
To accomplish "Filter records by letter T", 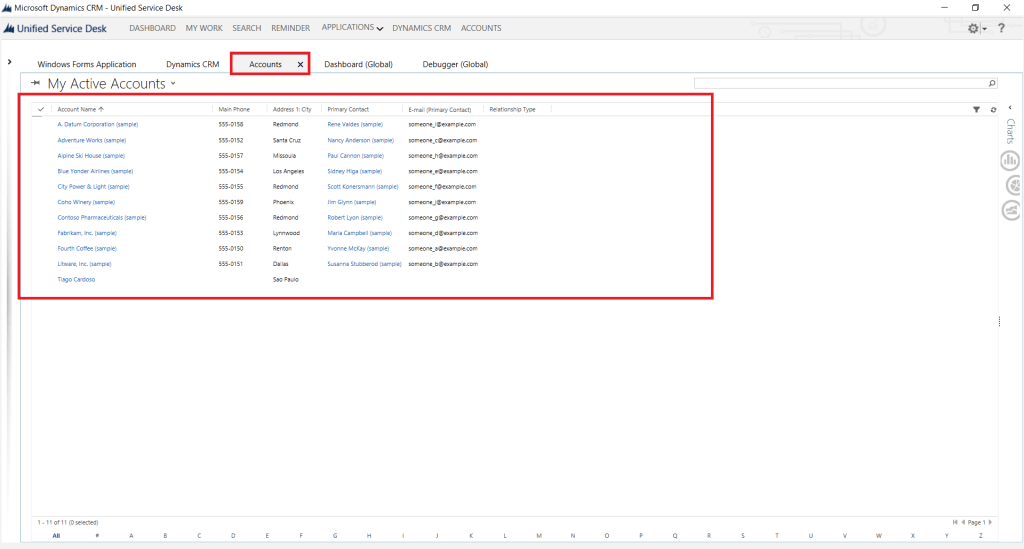I will point(776,535).
